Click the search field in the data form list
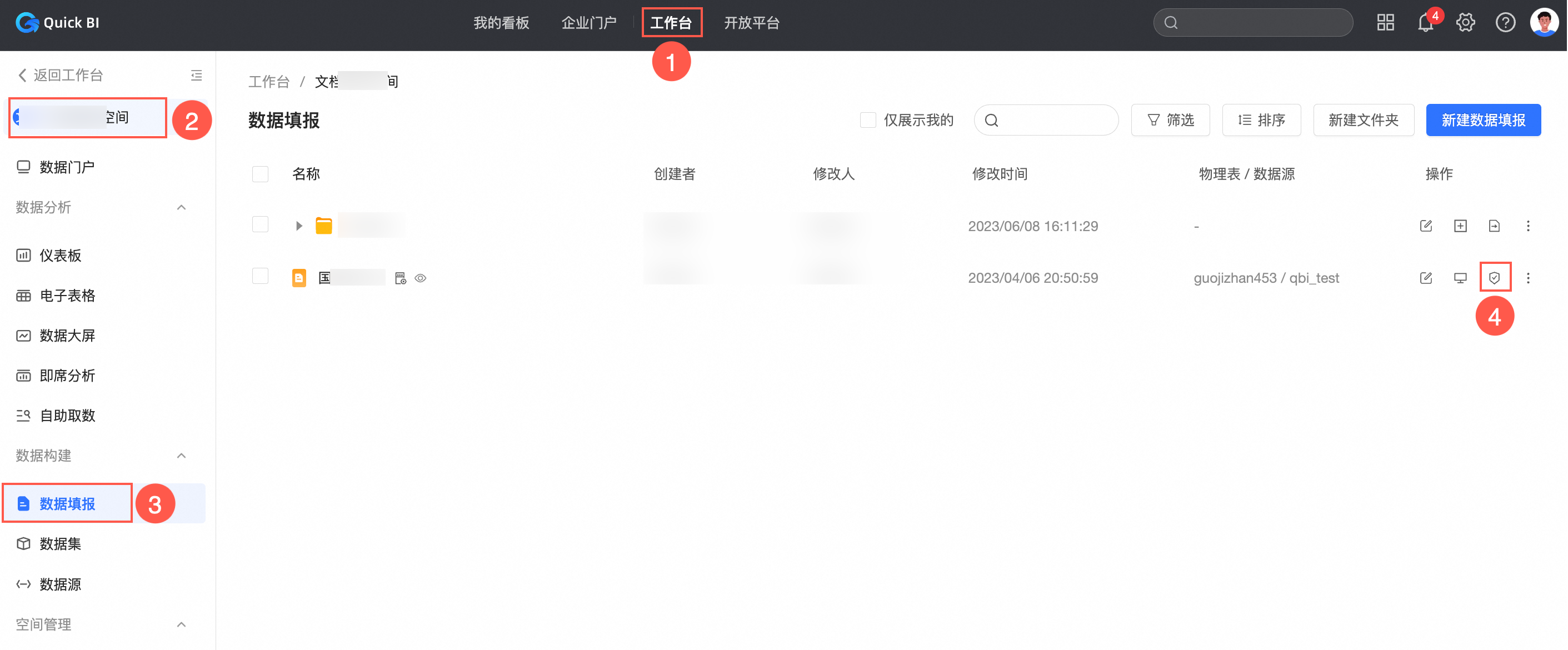The height and width of the screenshot is (650, 1568). (x=1053, y=121)
